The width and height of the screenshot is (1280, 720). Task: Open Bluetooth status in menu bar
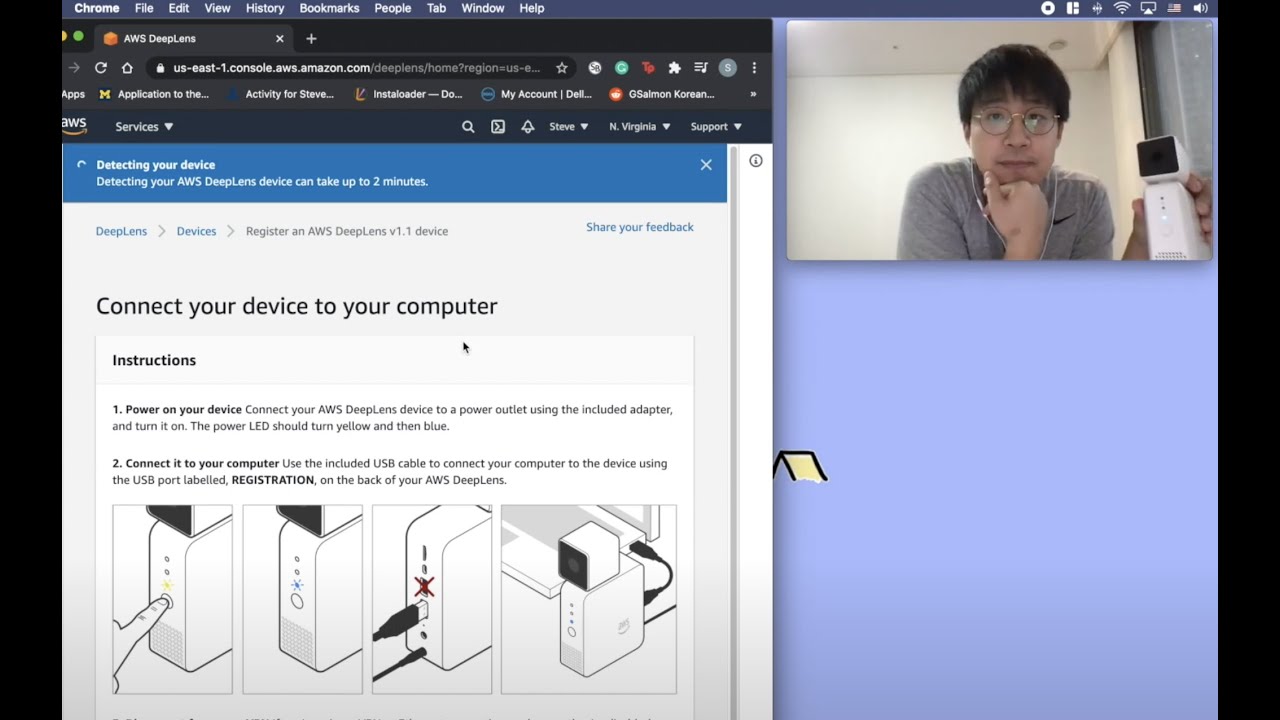[x=1097, y=8]
